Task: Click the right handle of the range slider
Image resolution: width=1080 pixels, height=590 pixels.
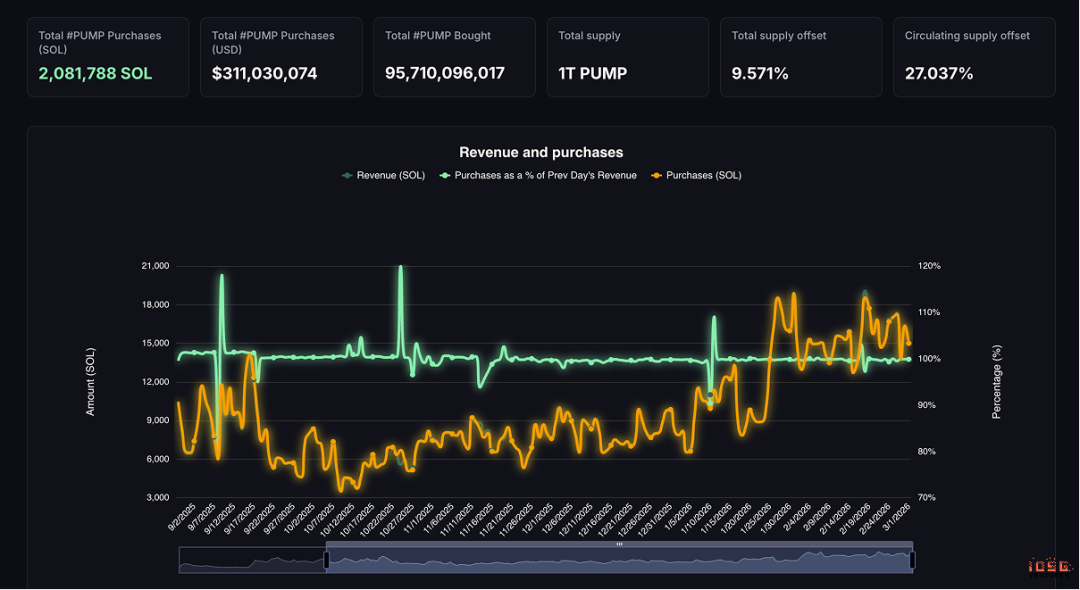Action: point(912,560)
